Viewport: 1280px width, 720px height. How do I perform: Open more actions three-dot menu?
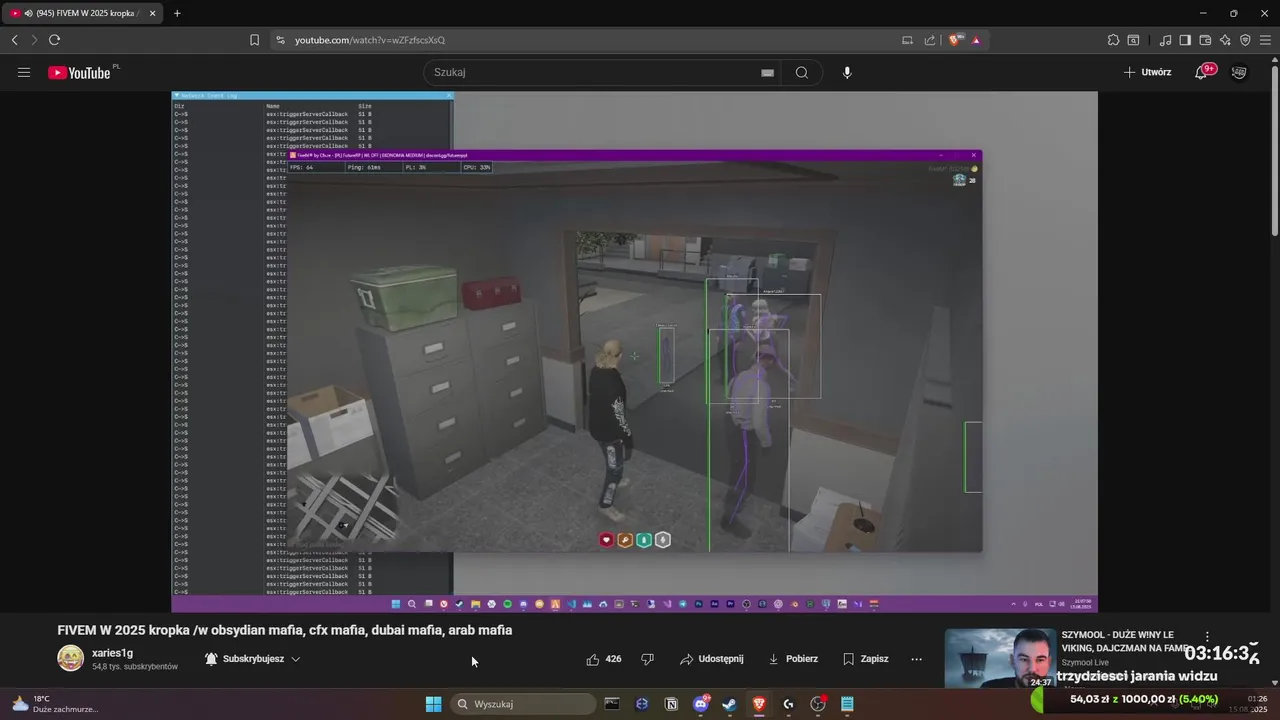916,659
